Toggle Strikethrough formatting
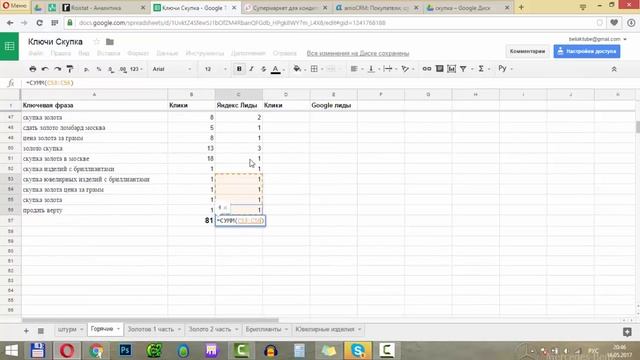 tap(264, 69)
